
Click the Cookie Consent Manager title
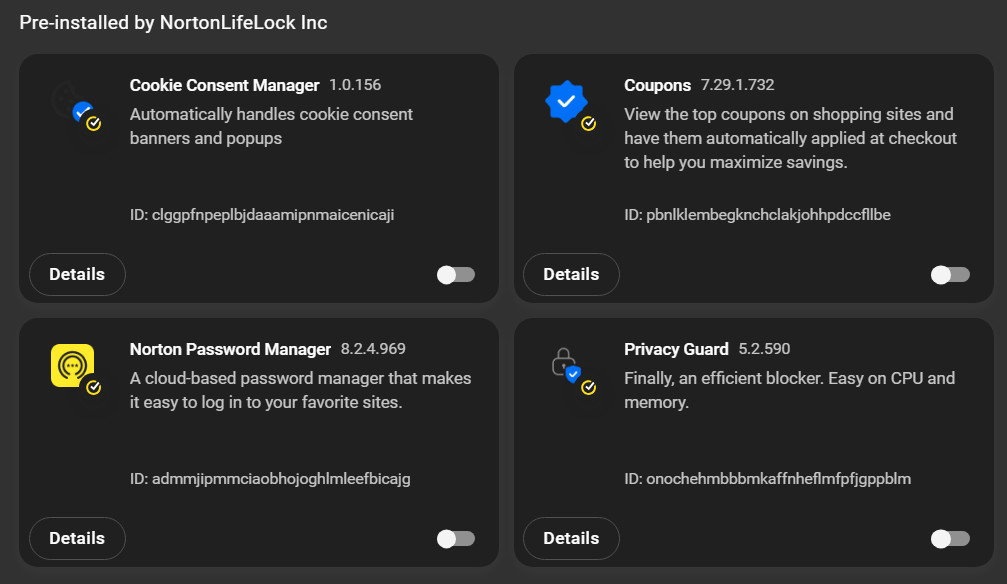(x=224, y=85)
